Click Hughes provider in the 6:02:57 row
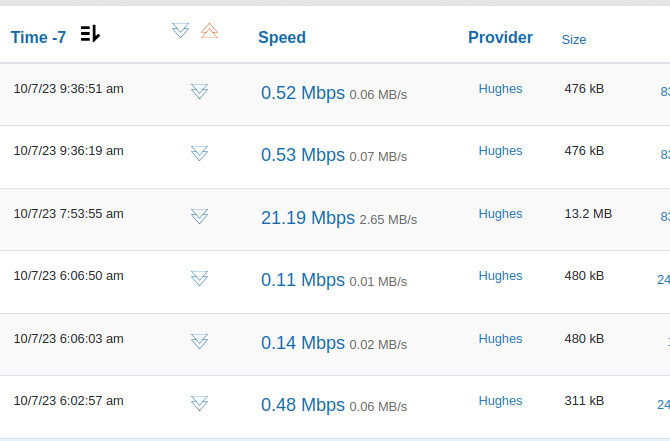The height and width of the screenshot is (441, 670). click(500, 401)
